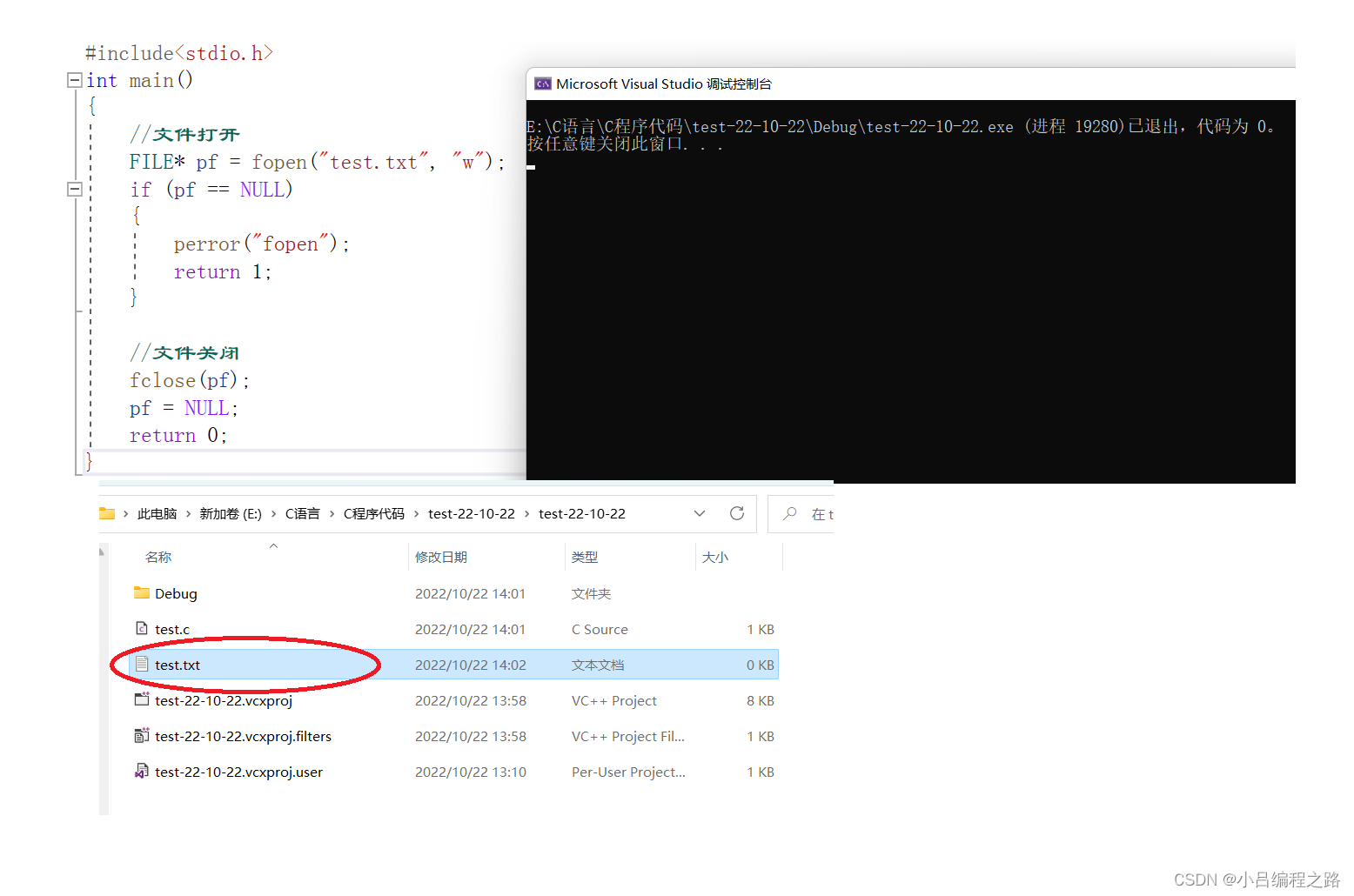Select the test.c file name
The width and height of the screenshot is (1354, 896).
tap(172, 629)
